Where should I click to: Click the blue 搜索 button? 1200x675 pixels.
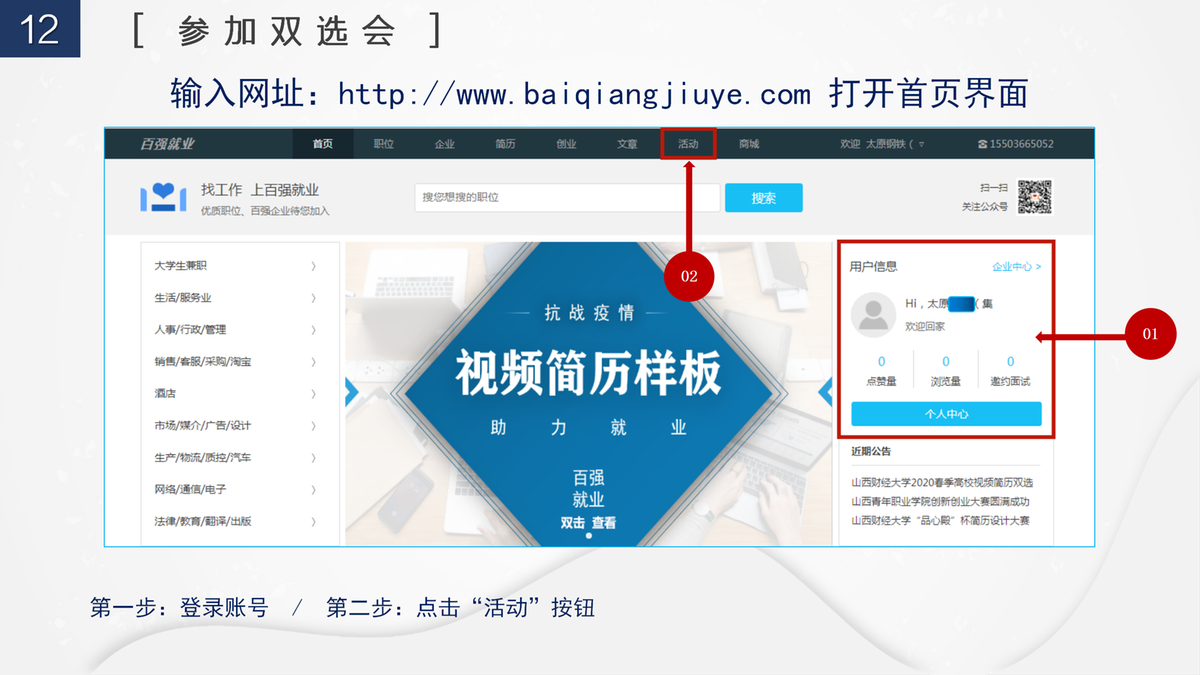pos(764,198)
